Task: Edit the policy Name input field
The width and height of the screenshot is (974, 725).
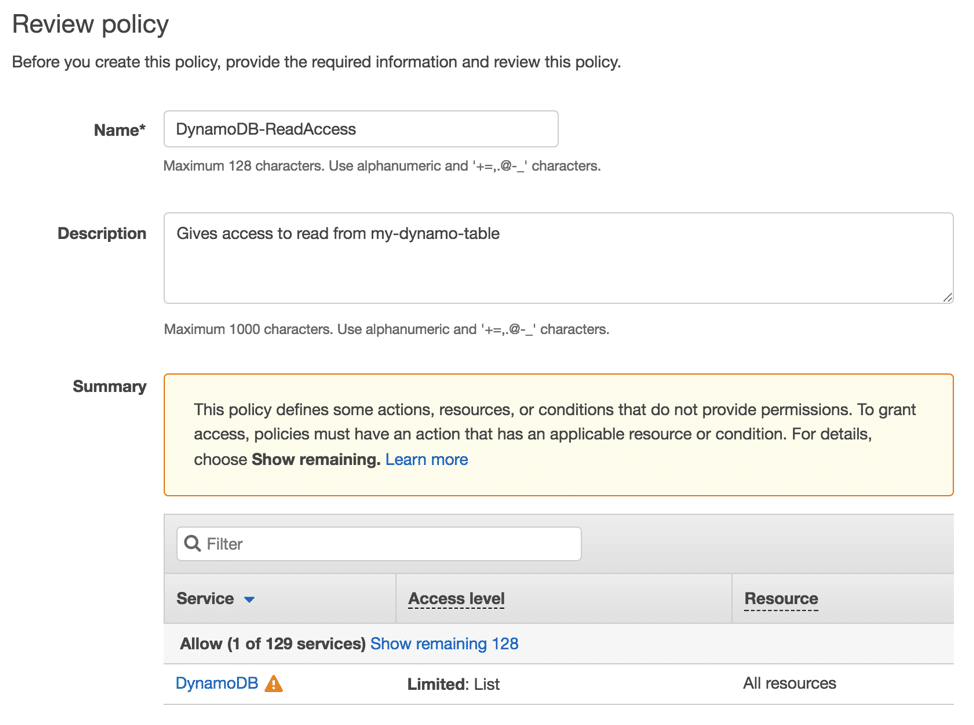Action: 361,129
